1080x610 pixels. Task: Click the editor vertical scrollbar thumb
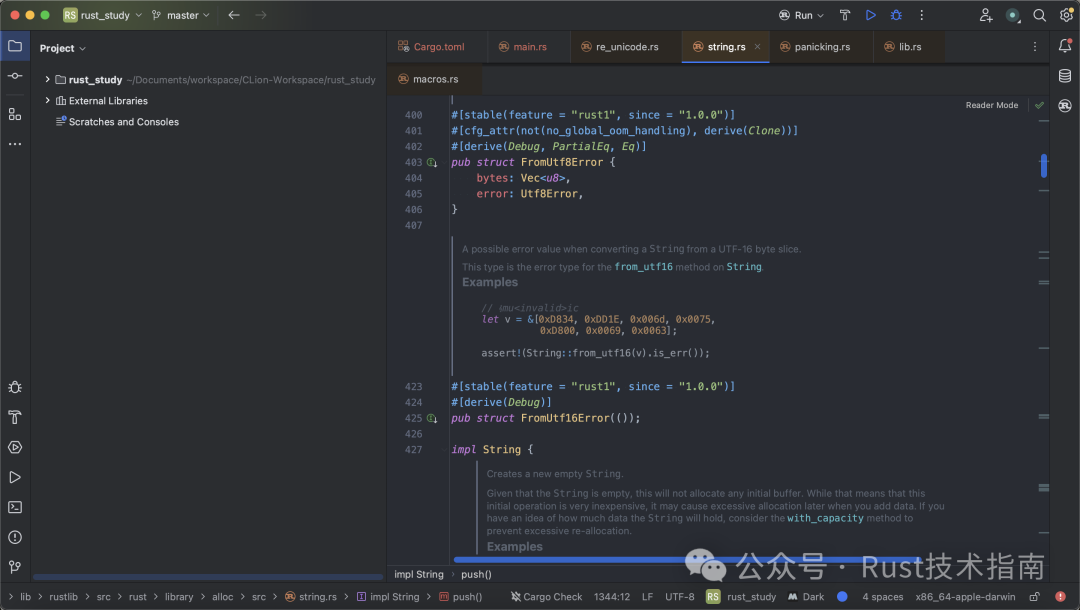(x=1043, y=166)
